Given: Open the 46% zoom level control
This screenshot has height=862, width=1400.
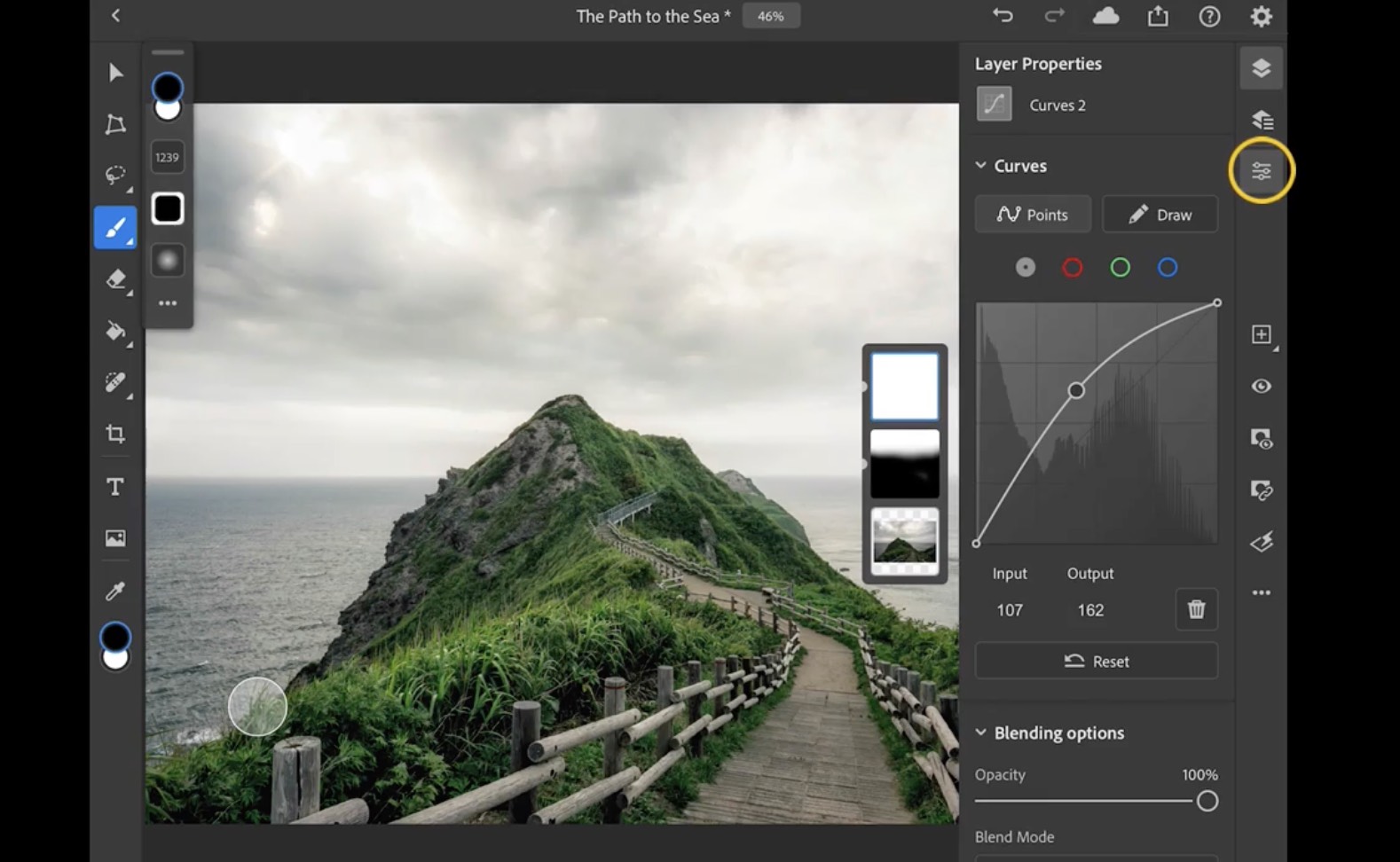Looking at the screenshot, I should click(770, 16).
